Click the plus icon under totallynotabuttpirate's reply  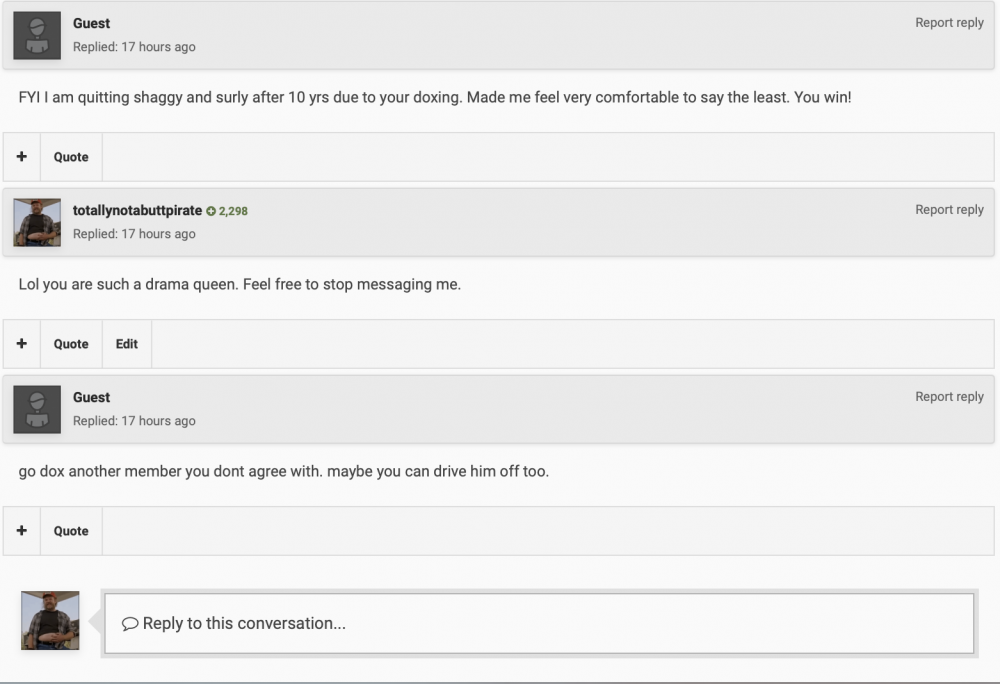click(22, 344)
